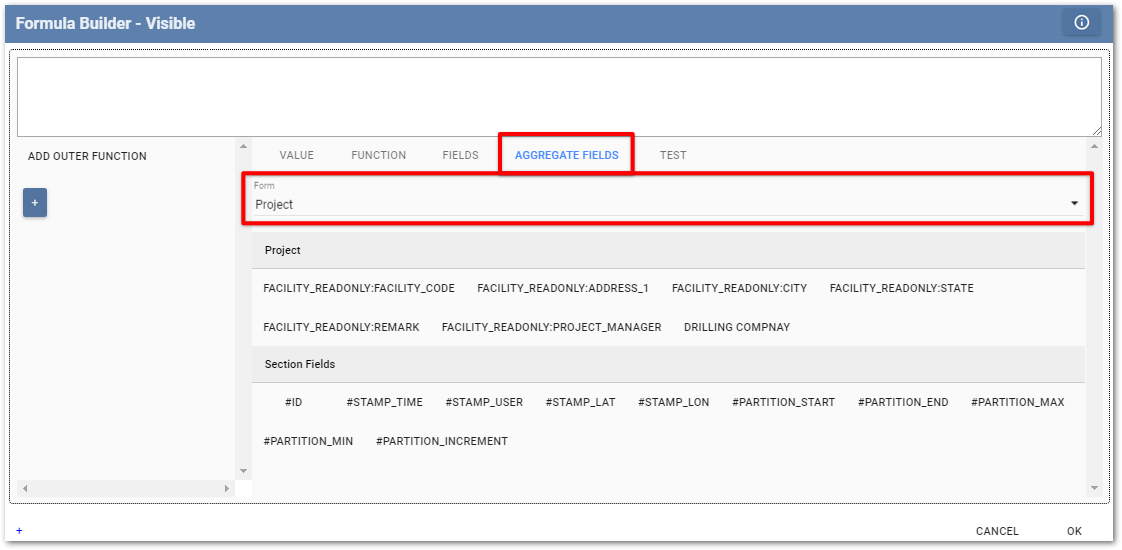Image resolution: width=1122 pixels, height=550 pixels.
Task: Pick the #PARTITION_MAX field
Action: [1018, 402]
